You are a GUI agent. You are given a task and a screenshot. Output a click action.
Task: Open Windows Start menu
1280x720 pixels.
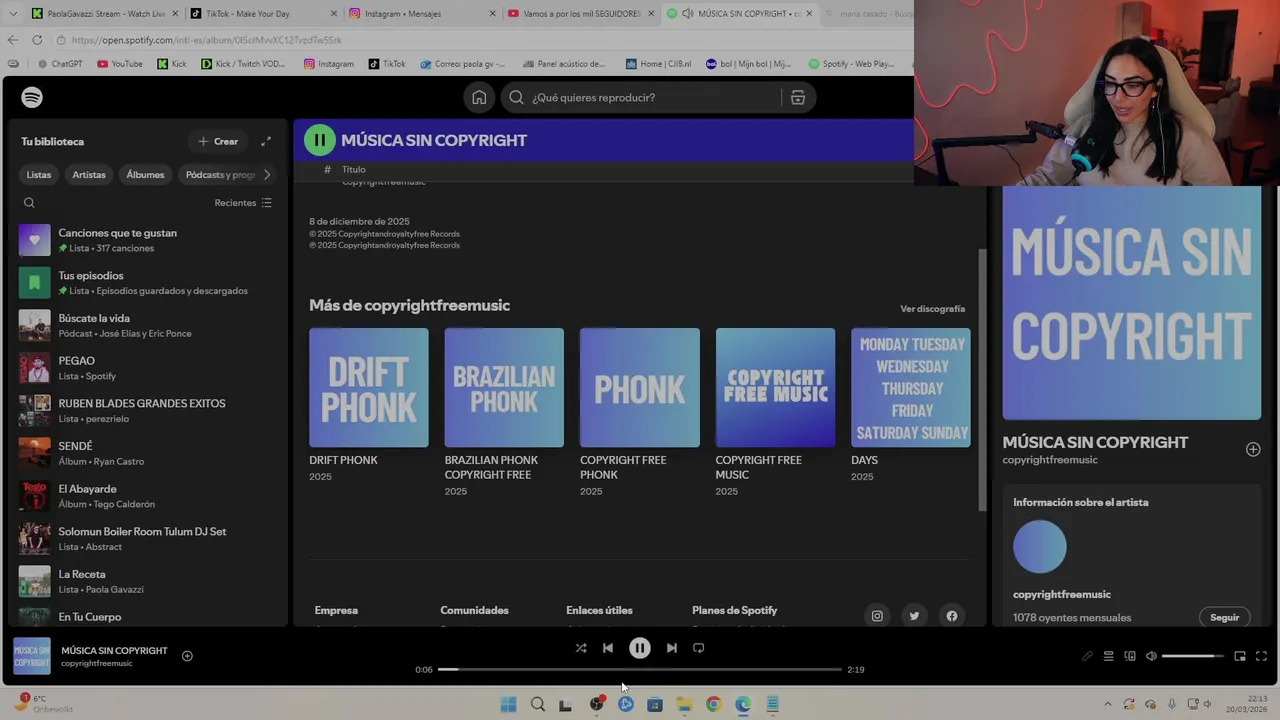click(x=508, y=704)
